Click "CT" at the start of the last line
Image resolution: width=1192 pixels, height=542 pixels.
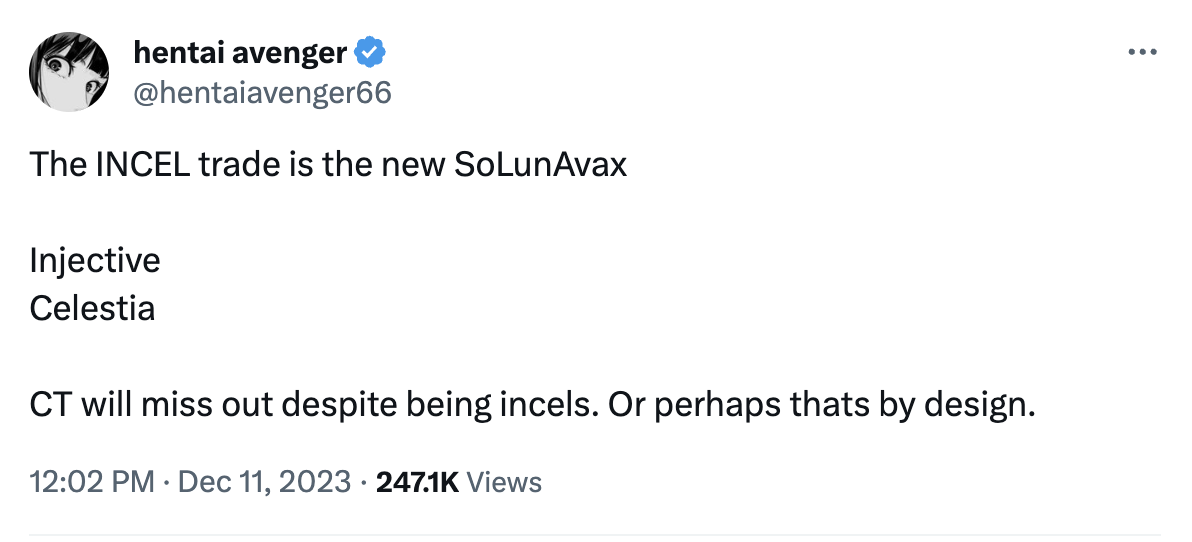coord(48,405)
